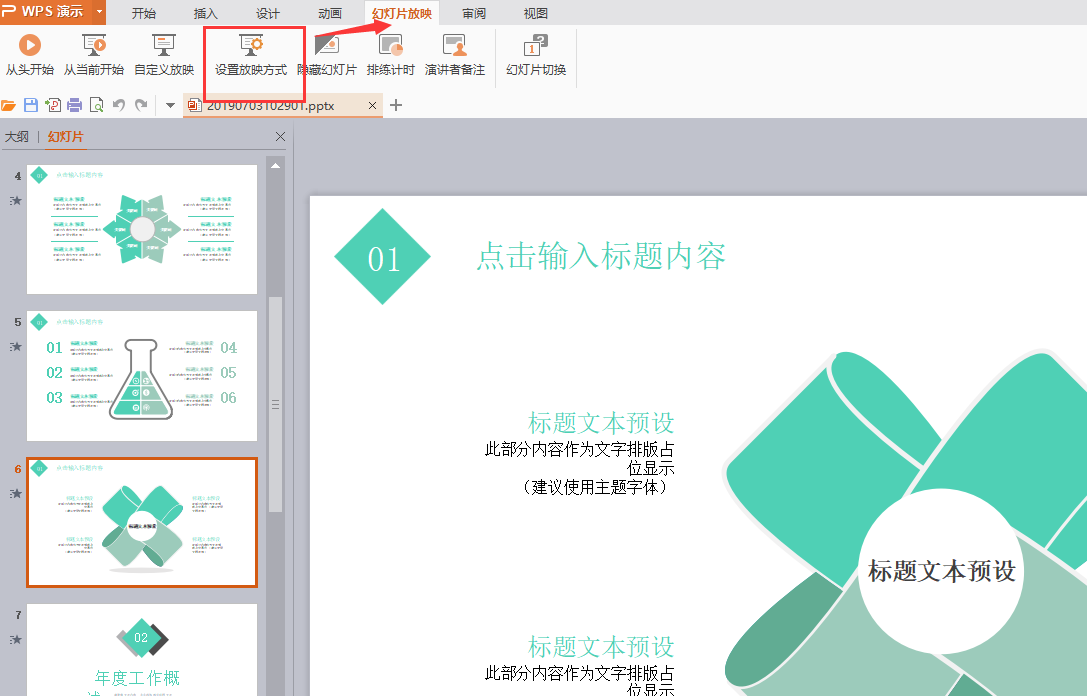Select slide 6 thumbnail

click(x=141, y=523)
